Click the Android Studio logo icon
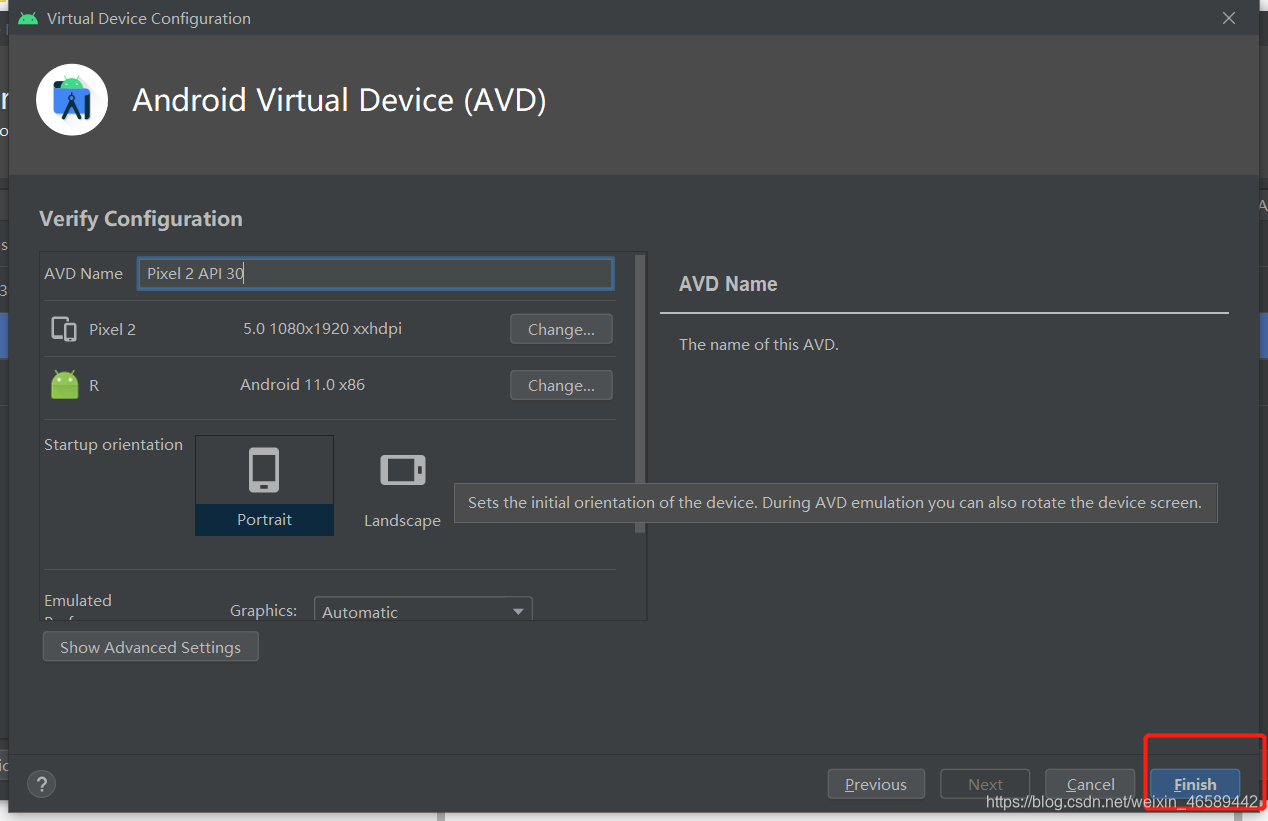1268x821 pixels. tap(72, 99)
